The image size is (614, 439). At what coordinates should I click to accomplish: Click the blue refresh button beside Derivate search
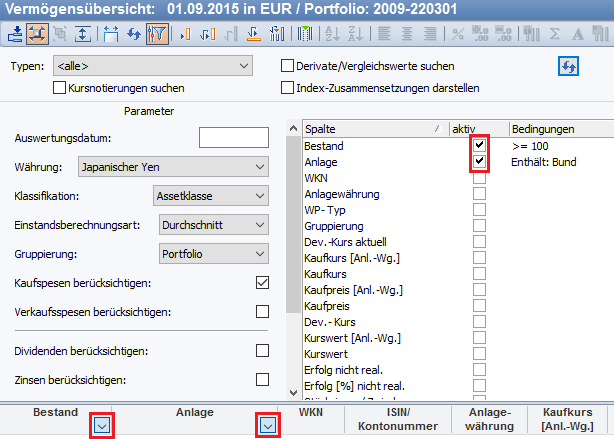click(568, 67)
